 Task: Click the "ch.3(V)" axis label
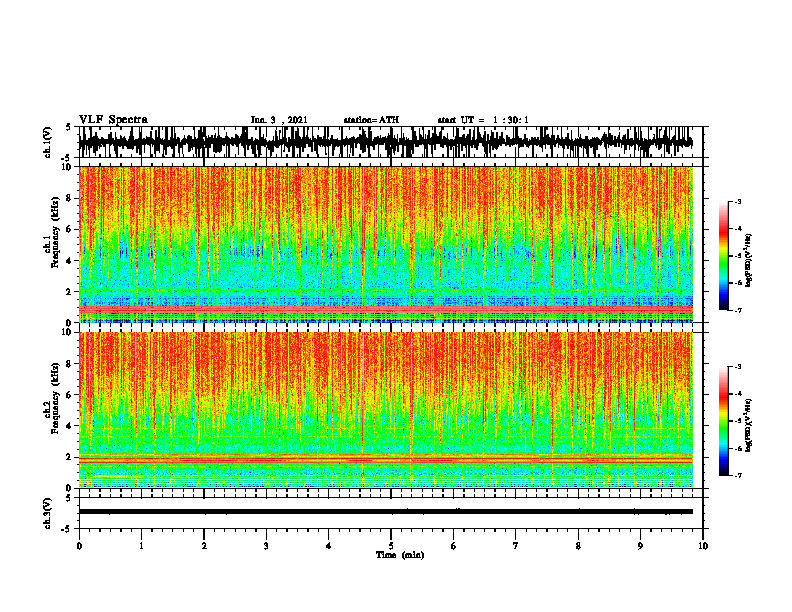48,514
